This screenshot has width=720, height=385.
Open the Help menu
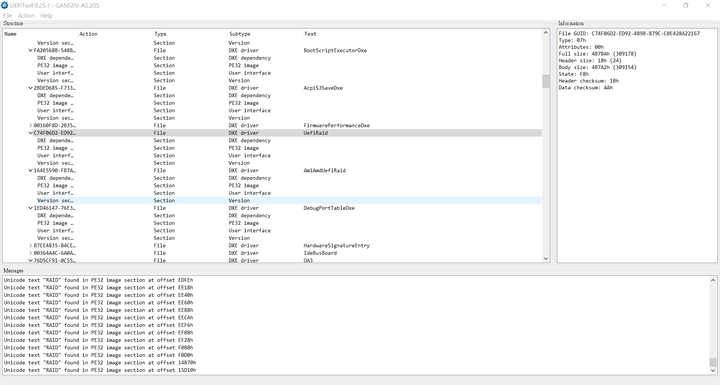[46, 16]
